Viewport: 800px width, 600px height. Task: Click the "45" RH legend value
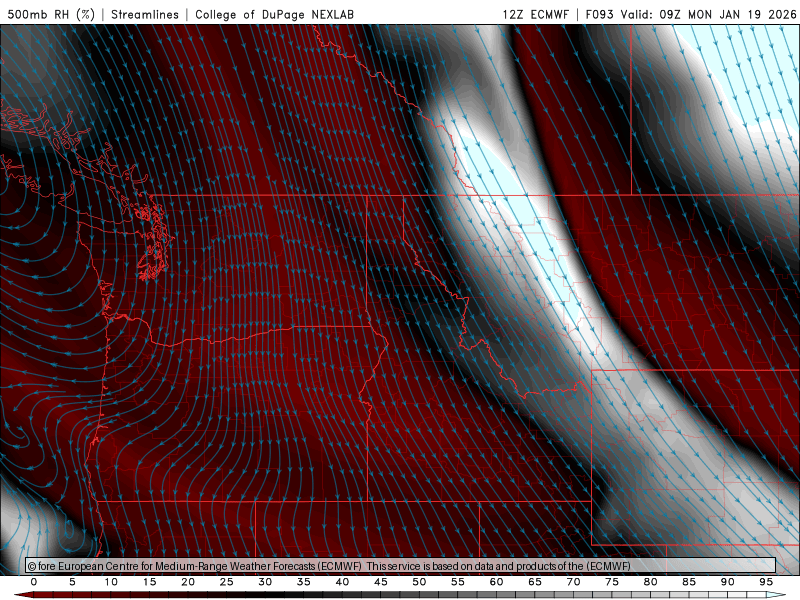[381, 582]
